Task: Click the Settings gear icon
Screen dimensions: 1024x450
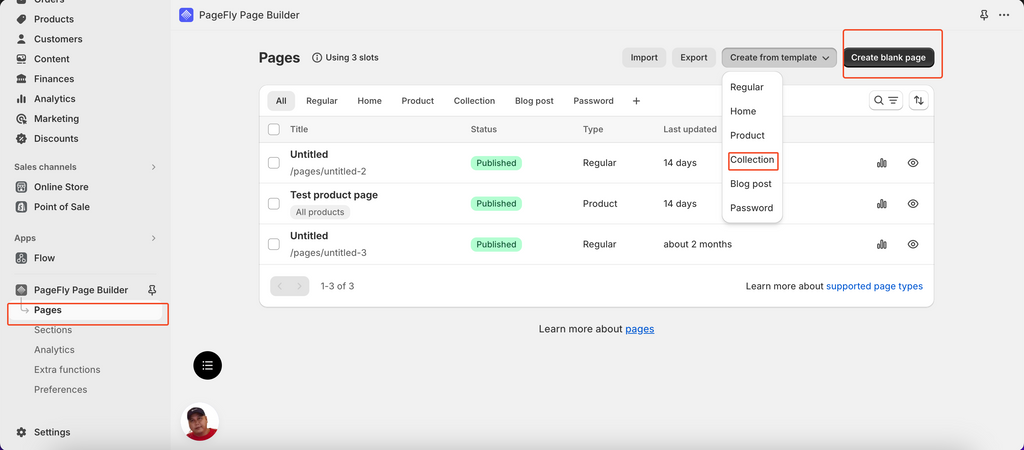Action: coord(22,432)
